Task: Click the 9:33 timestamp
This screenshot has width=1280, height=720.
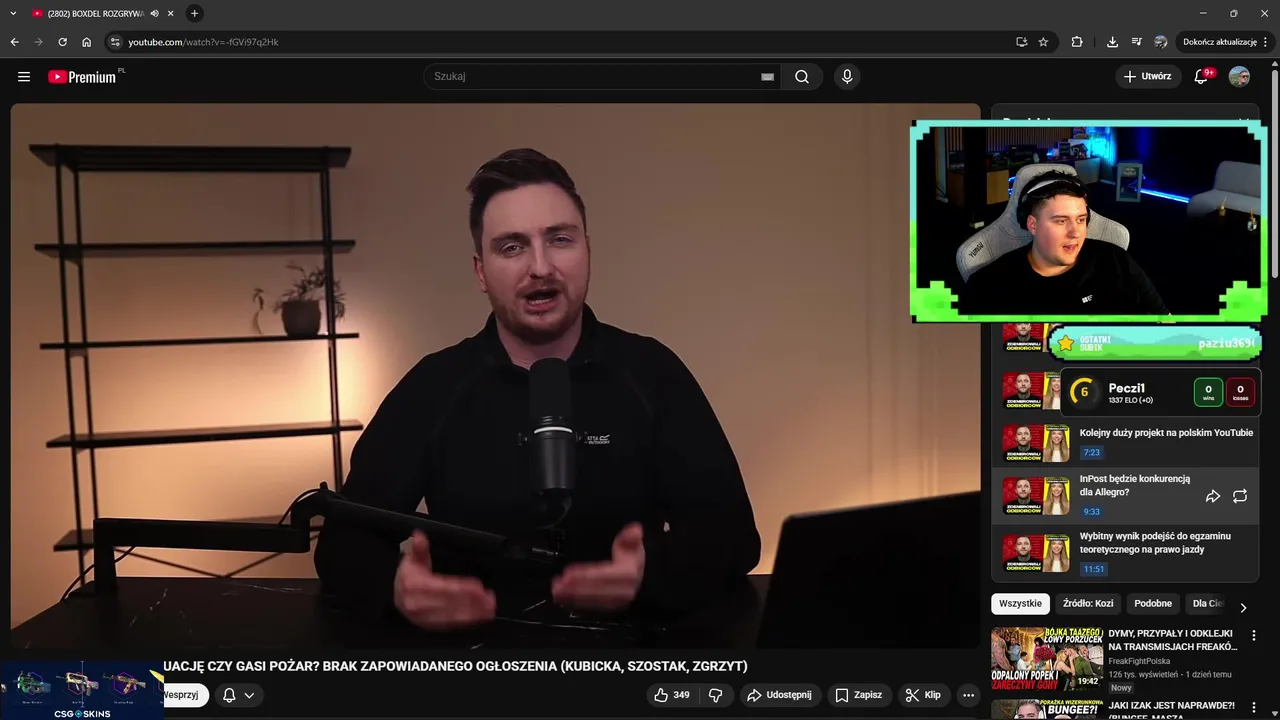Action: point(1092,512)
